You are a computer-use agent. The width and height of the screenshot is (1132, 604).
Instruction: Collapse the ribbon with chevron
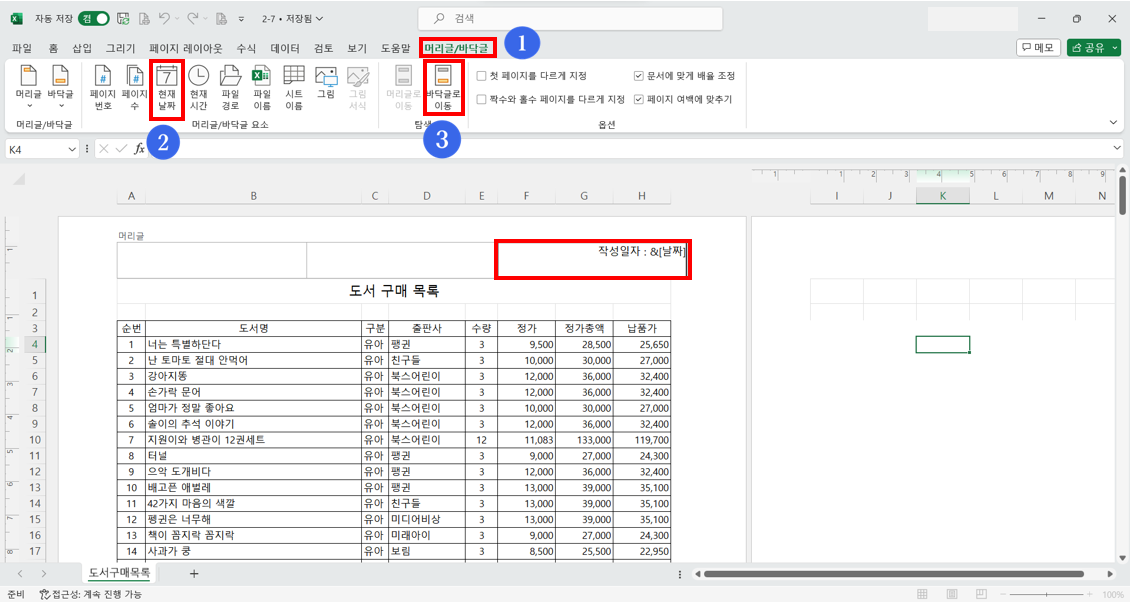tap(1113, 123)
